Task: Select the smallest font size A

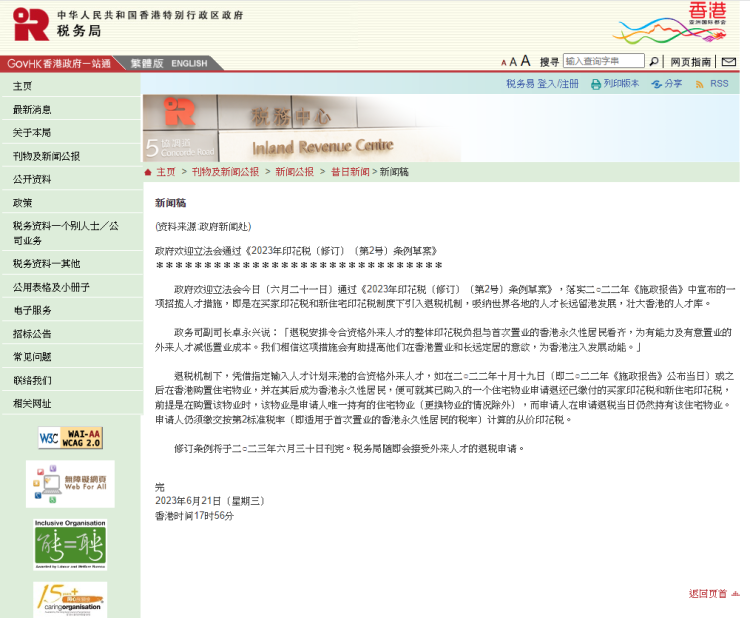Action: pyautogui.click(x=504, y=63)
